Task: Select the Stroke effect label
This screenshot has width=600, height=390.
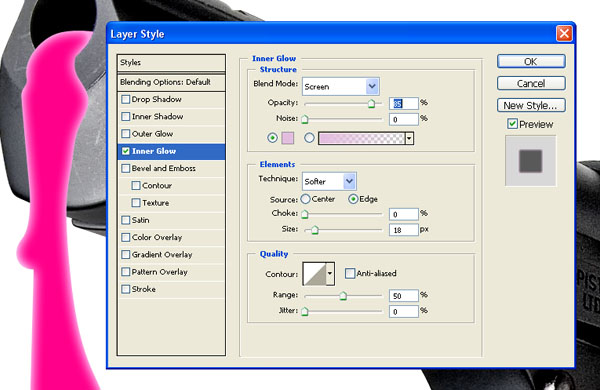Action: [144, 289]
